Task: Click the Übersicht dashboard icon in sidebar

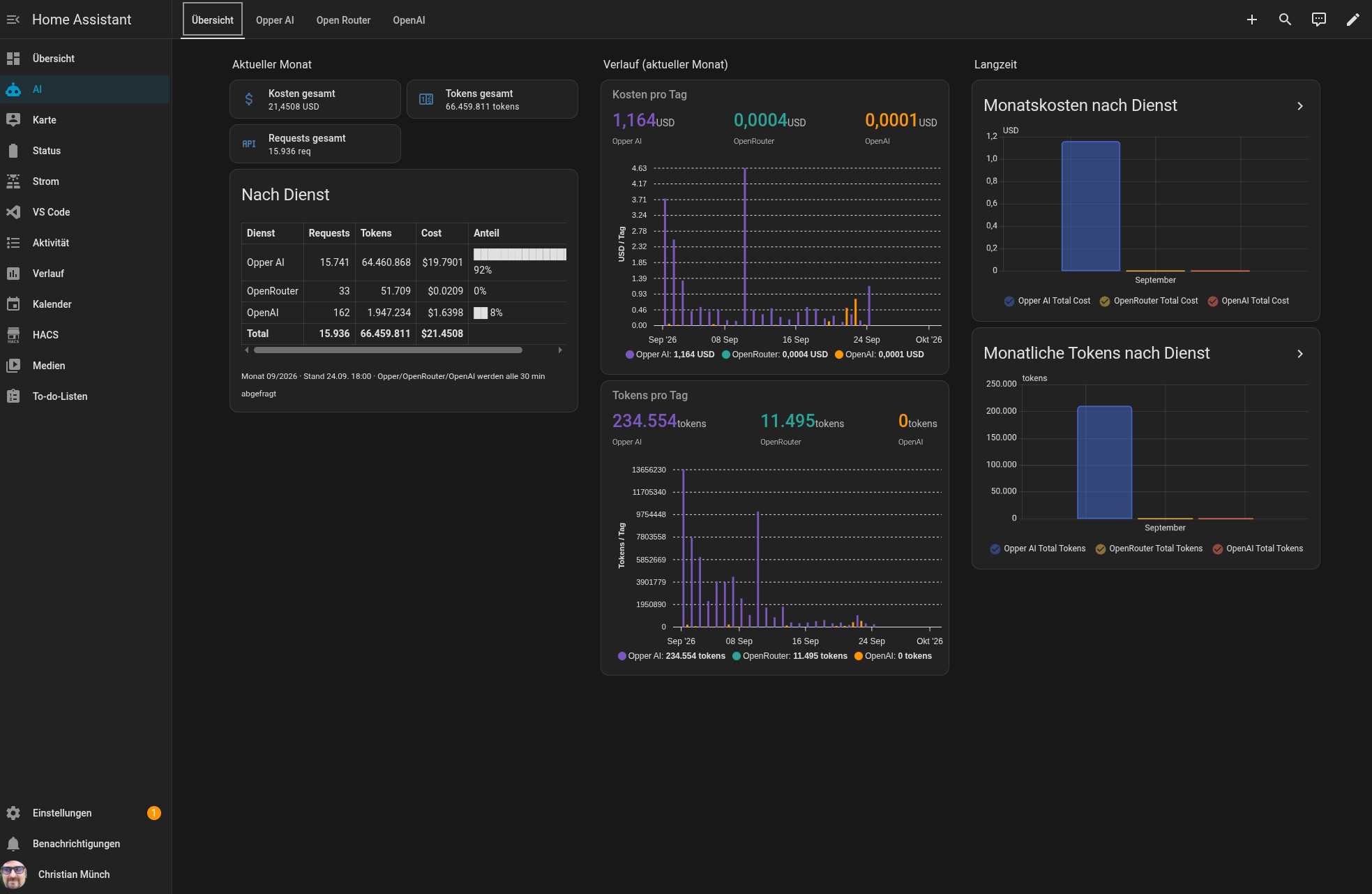Action: pos(13,59)
